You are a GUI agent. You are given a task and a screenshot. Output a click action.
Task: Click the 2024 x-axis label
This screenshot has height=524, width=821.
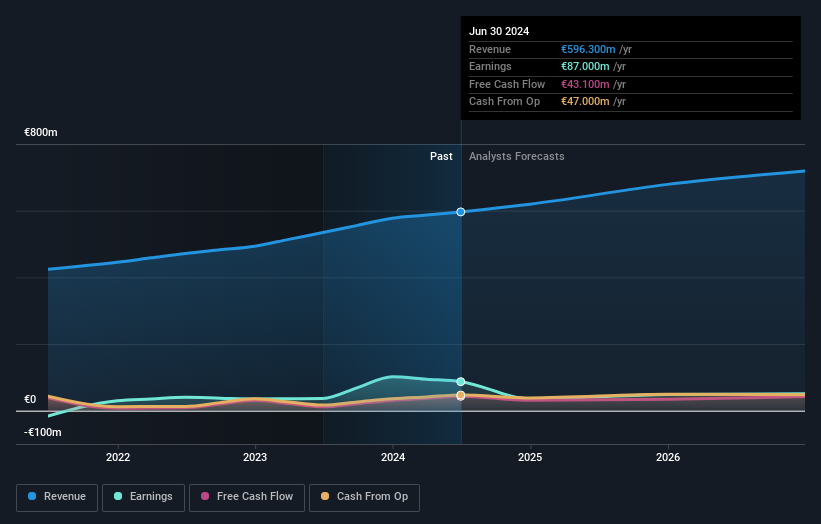coord(393,458)
